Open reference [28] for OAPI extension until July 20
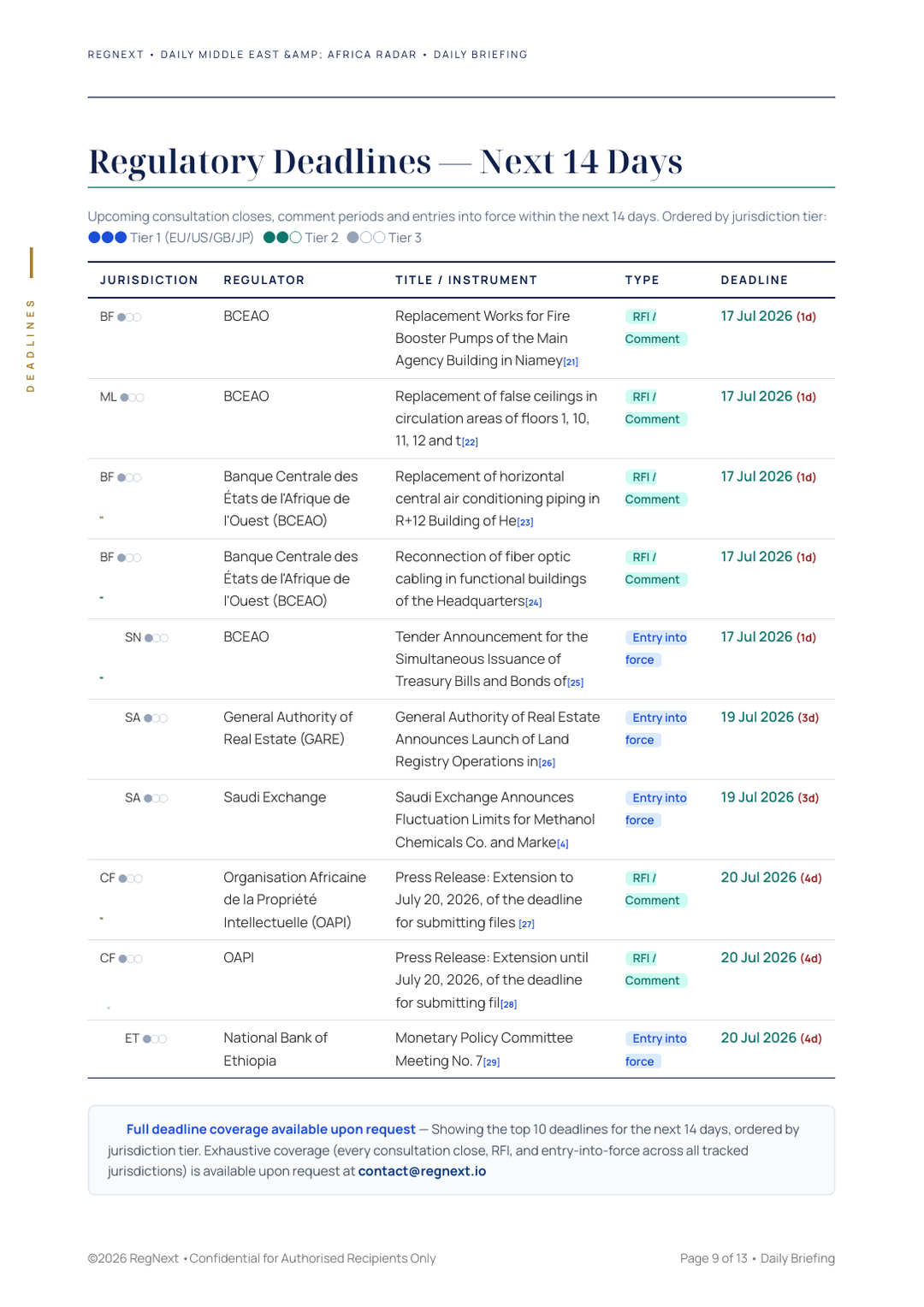Image resolution: width=924 pixels, height=1307 pixels. (509, 1004)
